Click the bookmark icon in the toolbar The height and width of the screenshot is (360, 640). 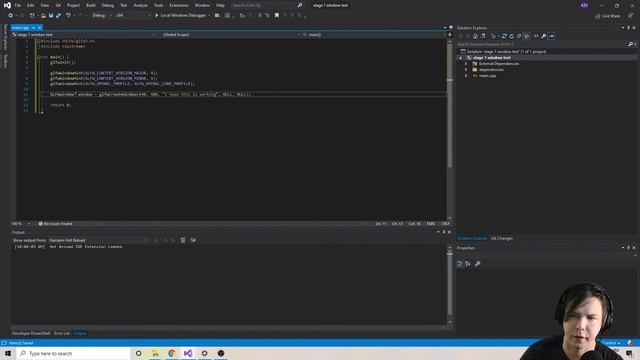[x=277, y=16]
